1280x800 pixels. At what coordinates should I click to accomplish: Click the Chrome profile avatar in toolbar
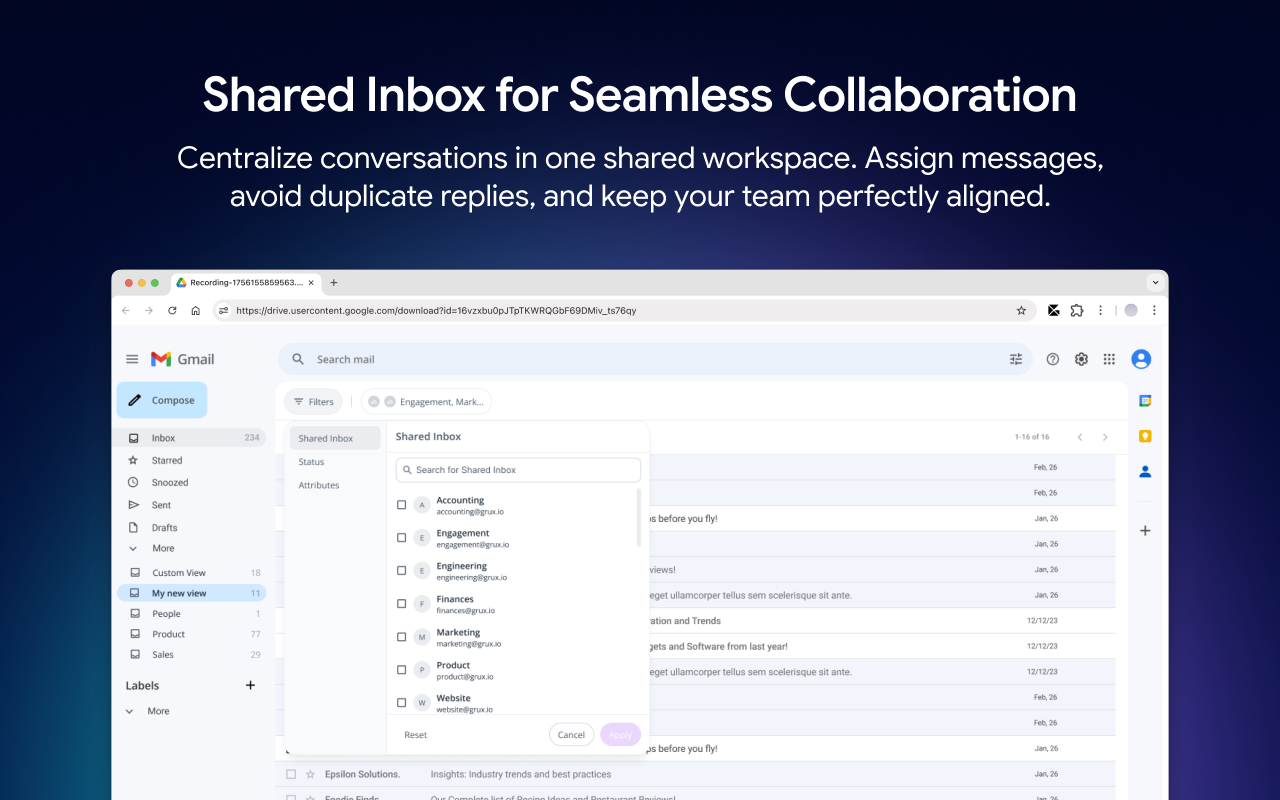(1131, 311)
